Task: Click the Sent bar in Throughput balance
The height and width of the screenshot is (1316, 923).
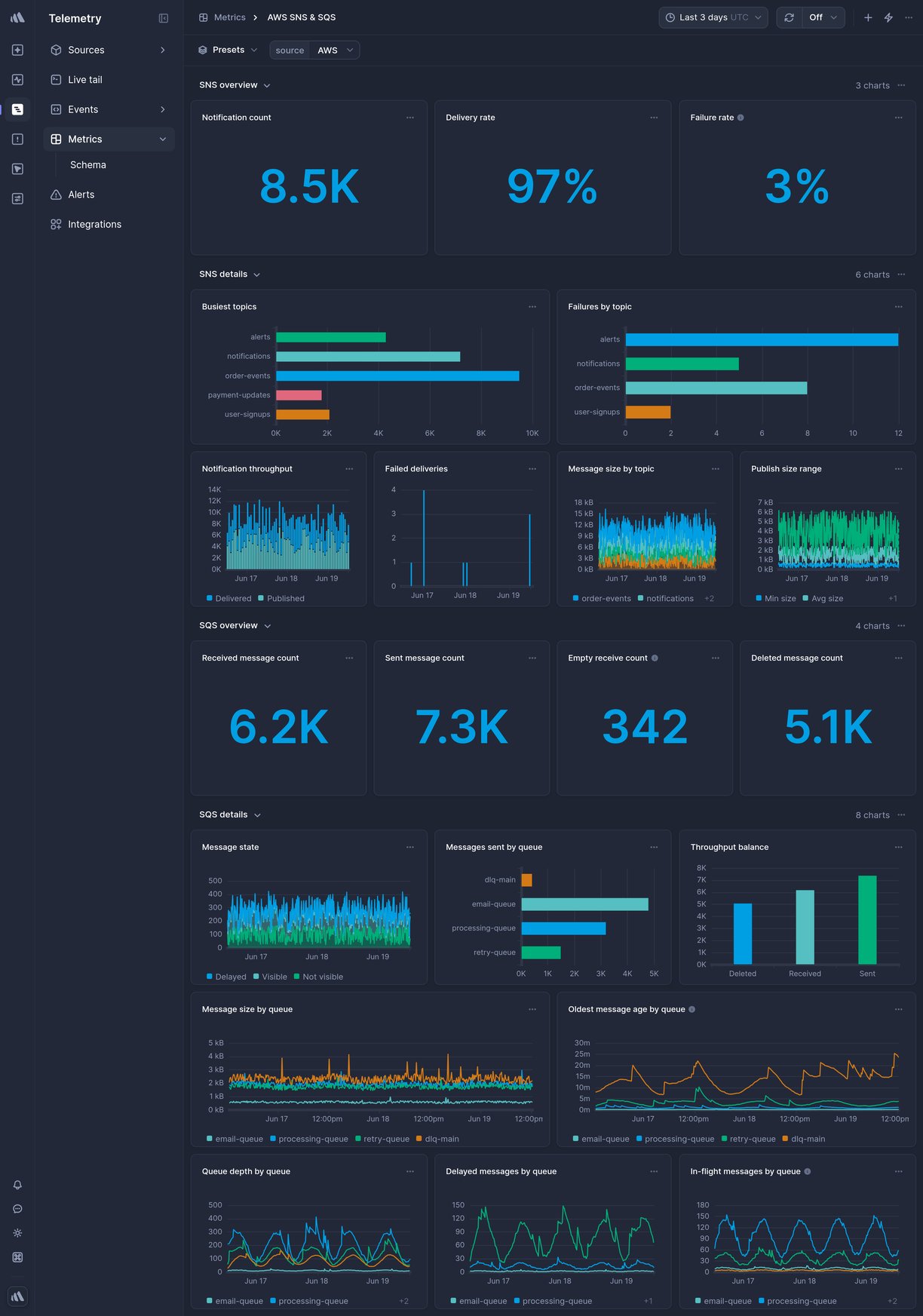Action: [867, 920]
